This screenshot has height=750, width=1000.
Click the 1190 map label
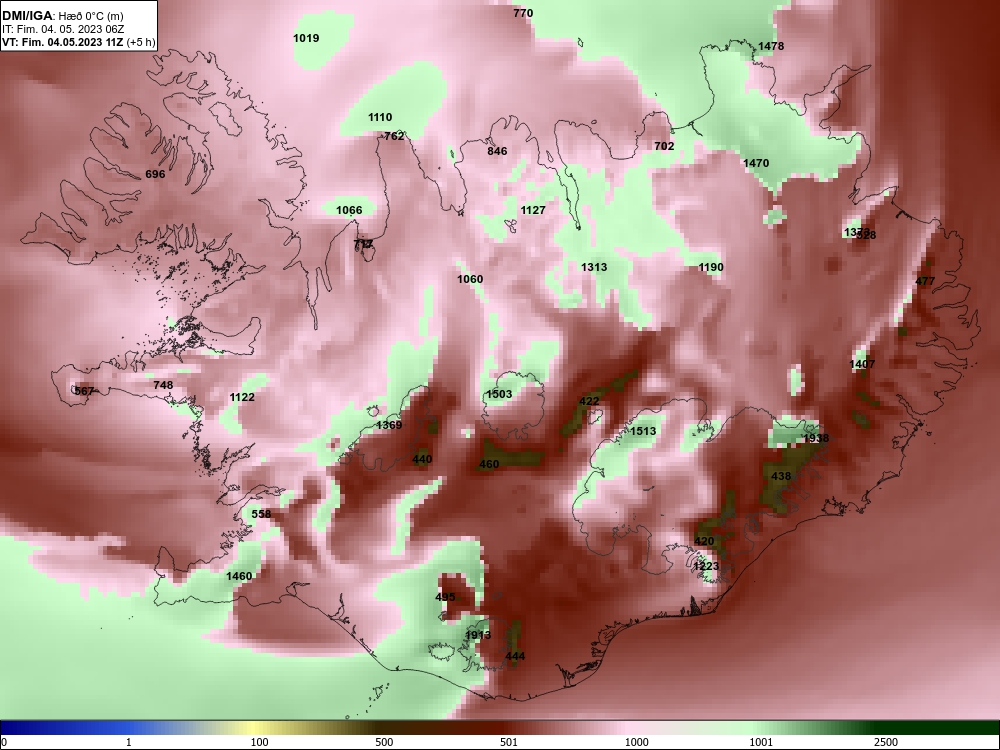pyautogui.click(x=710, y=267)
